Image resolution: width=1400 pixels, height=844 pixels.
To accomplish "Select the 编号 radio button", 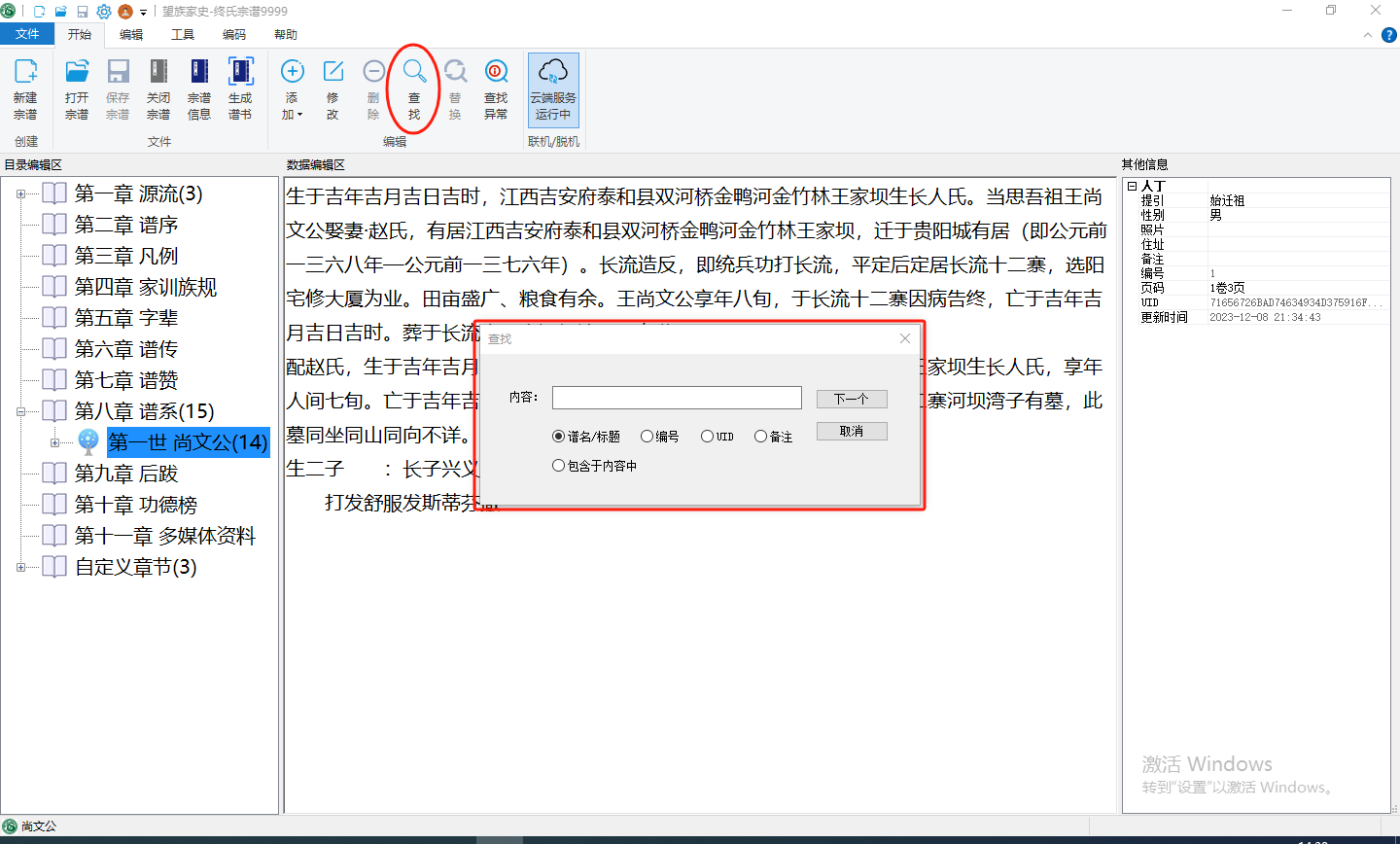I will coord(647,437).
